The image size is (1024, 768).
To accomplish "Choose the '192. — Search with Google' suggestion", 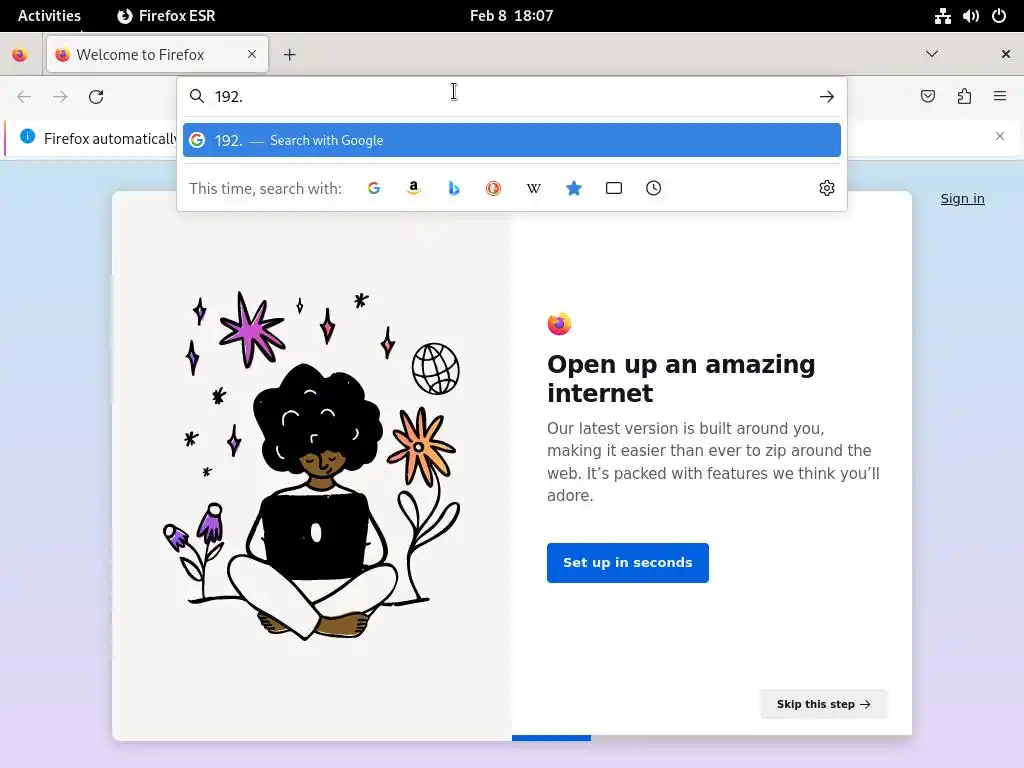I will pos(512,140).
